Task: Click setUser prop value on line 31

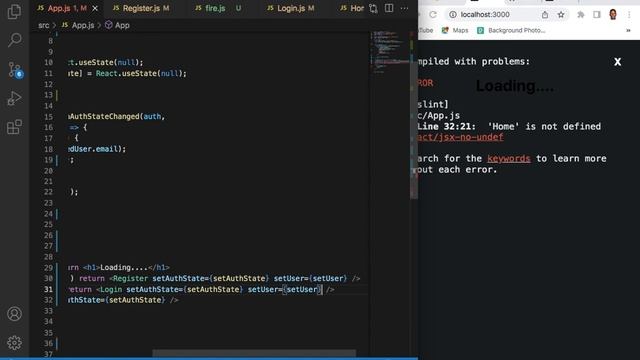Action: tap(302, 289)
